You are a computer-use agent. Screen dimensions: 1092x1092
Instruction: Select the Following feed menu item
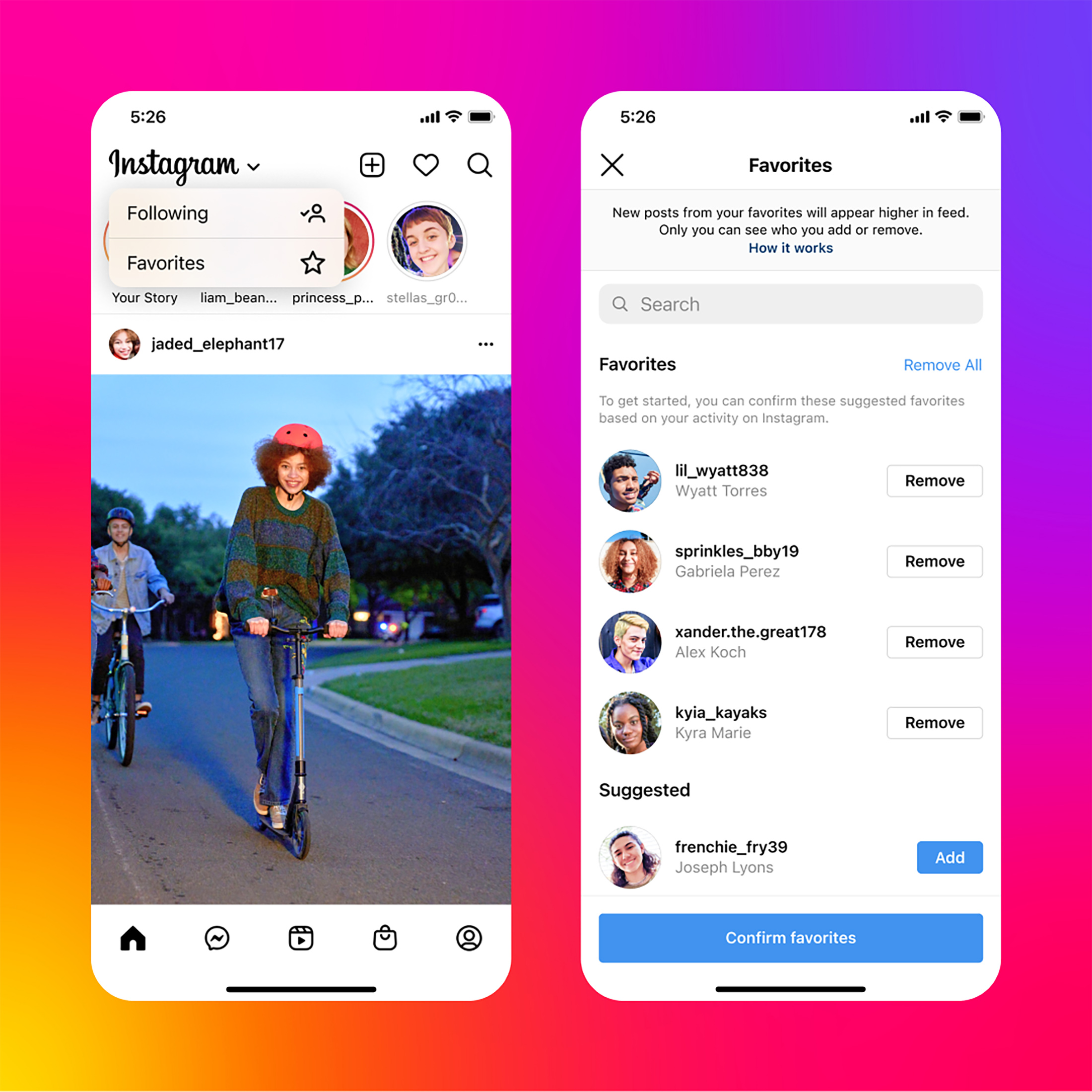[196, 213]
